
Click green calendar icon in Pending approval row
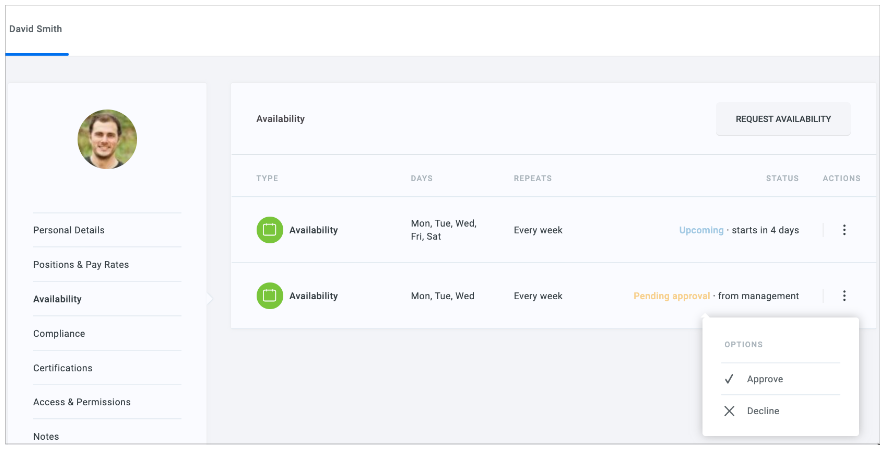click(269, 296)
